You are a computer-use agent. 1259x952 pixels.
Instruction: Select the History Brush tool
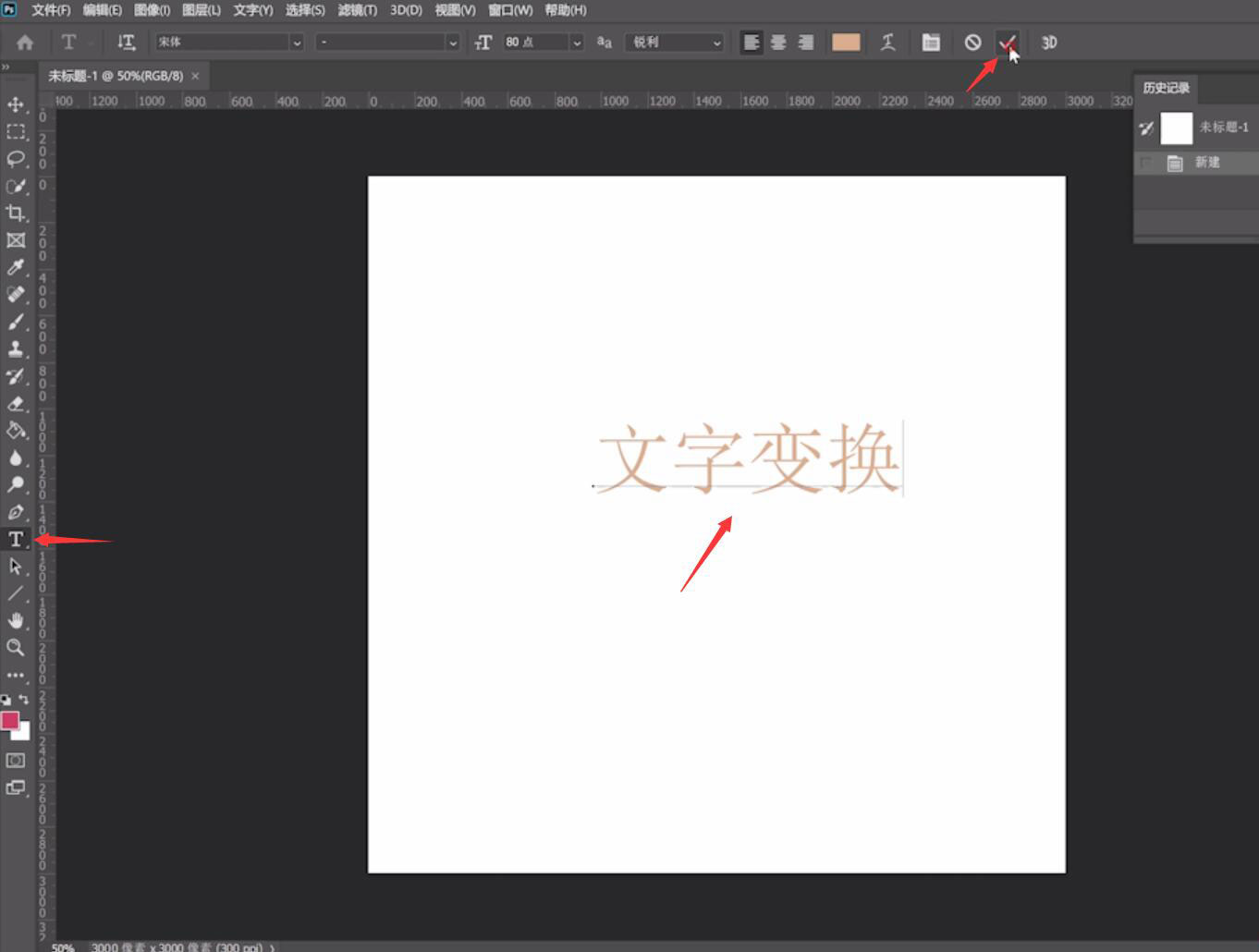point(16,376)
